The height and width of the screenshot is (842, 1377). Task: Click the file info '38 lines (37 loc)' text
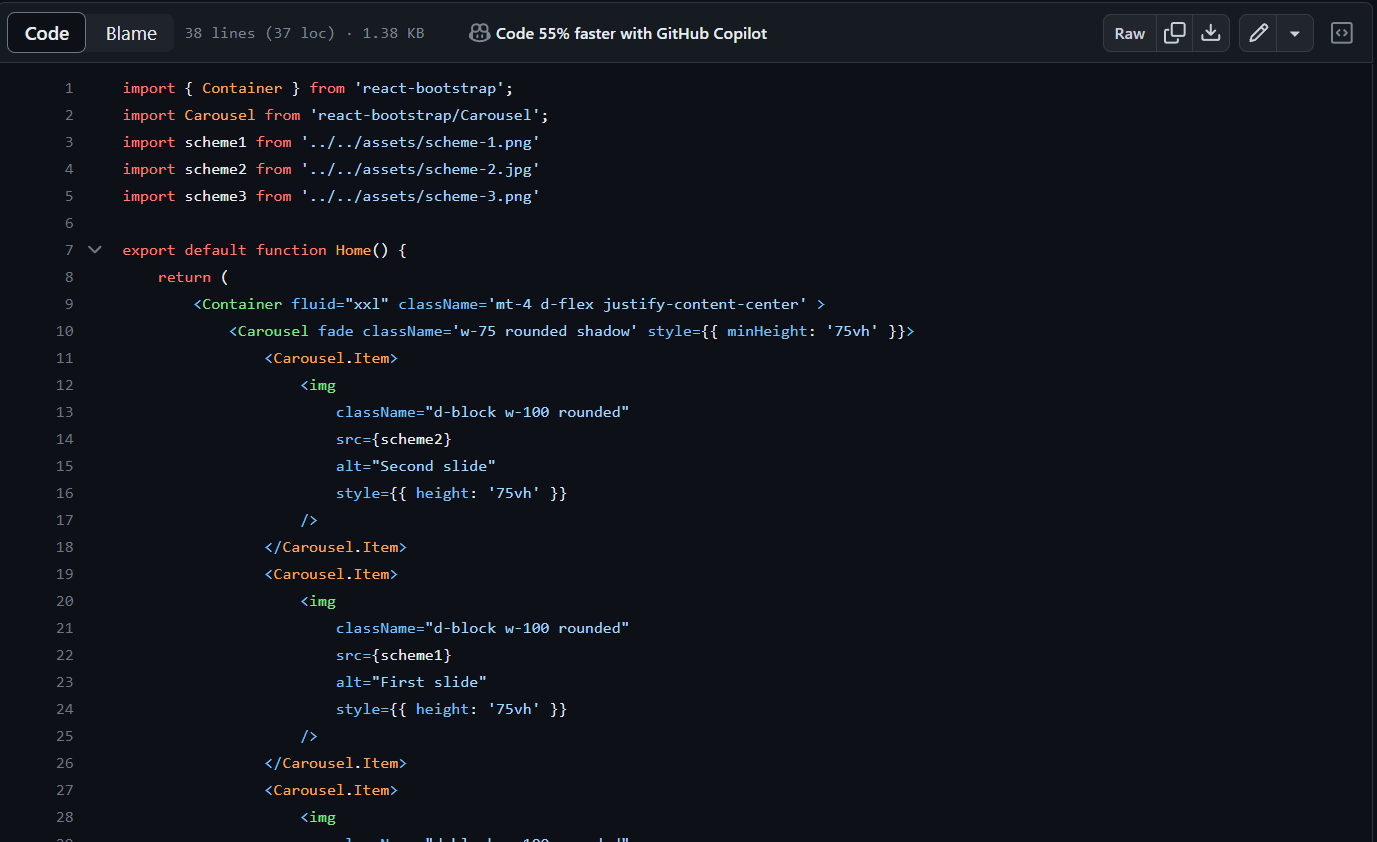[260, 33]
